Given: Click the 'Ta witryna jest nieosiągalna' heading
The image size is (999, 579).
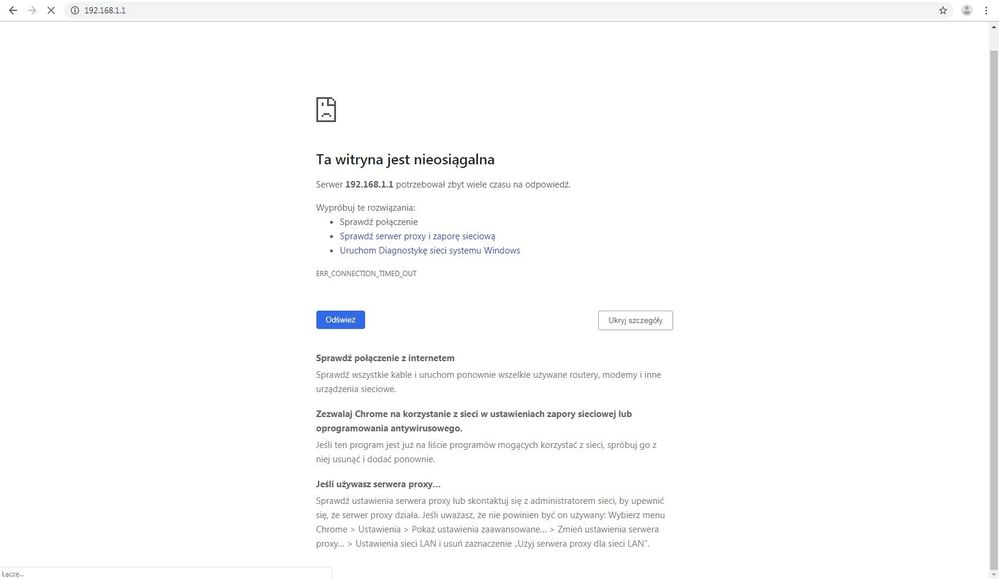Looking at the screenshot, I should pos(405,160).
